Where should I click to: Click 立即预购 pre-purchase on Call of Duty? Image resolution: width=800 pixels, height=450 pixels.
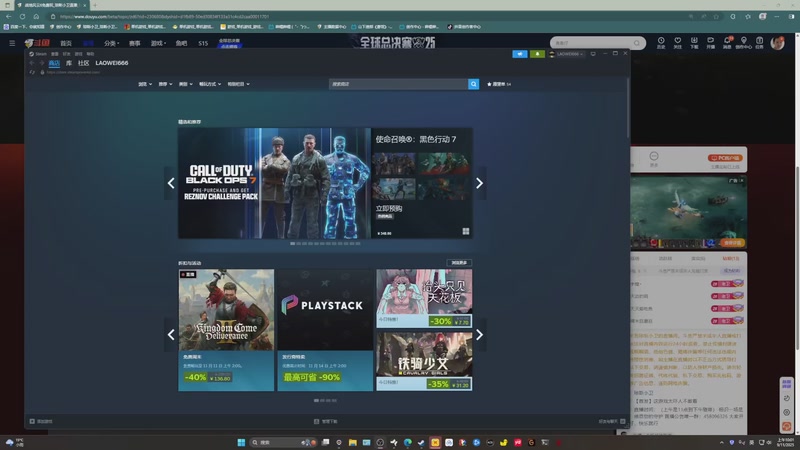click(x=389, y=208)
